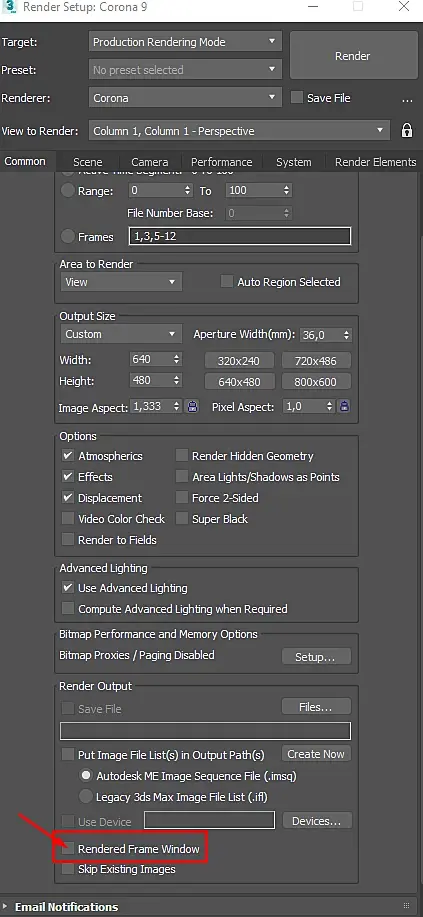The width and height of the screenshot is (423, 917).
Task: Toggle the Image Aspect lock icon
Action: point(192,406)
